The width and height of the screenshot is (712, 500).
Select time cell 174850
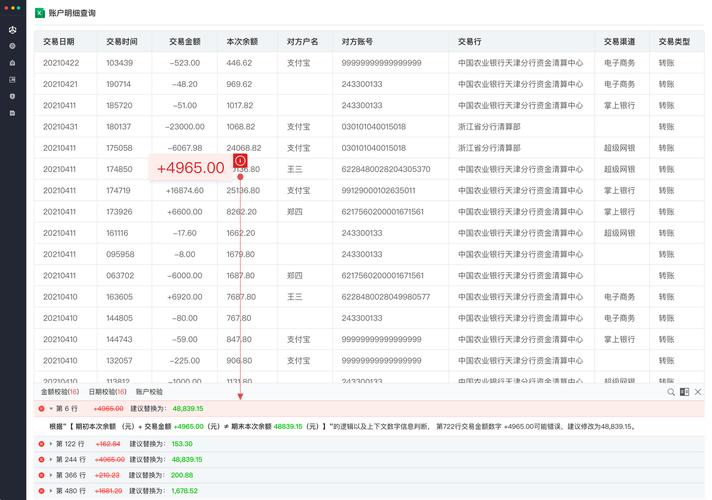point(119,169)
